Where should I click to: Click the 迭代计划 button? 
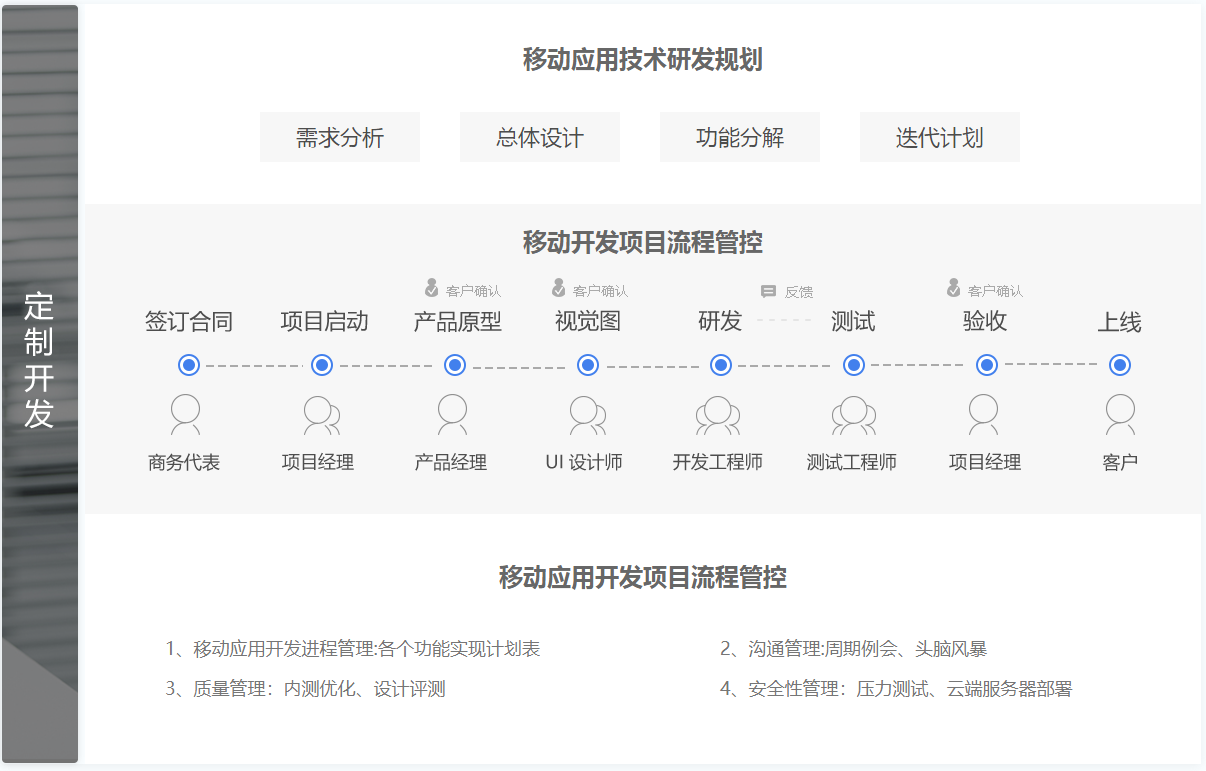pos(940,138)
